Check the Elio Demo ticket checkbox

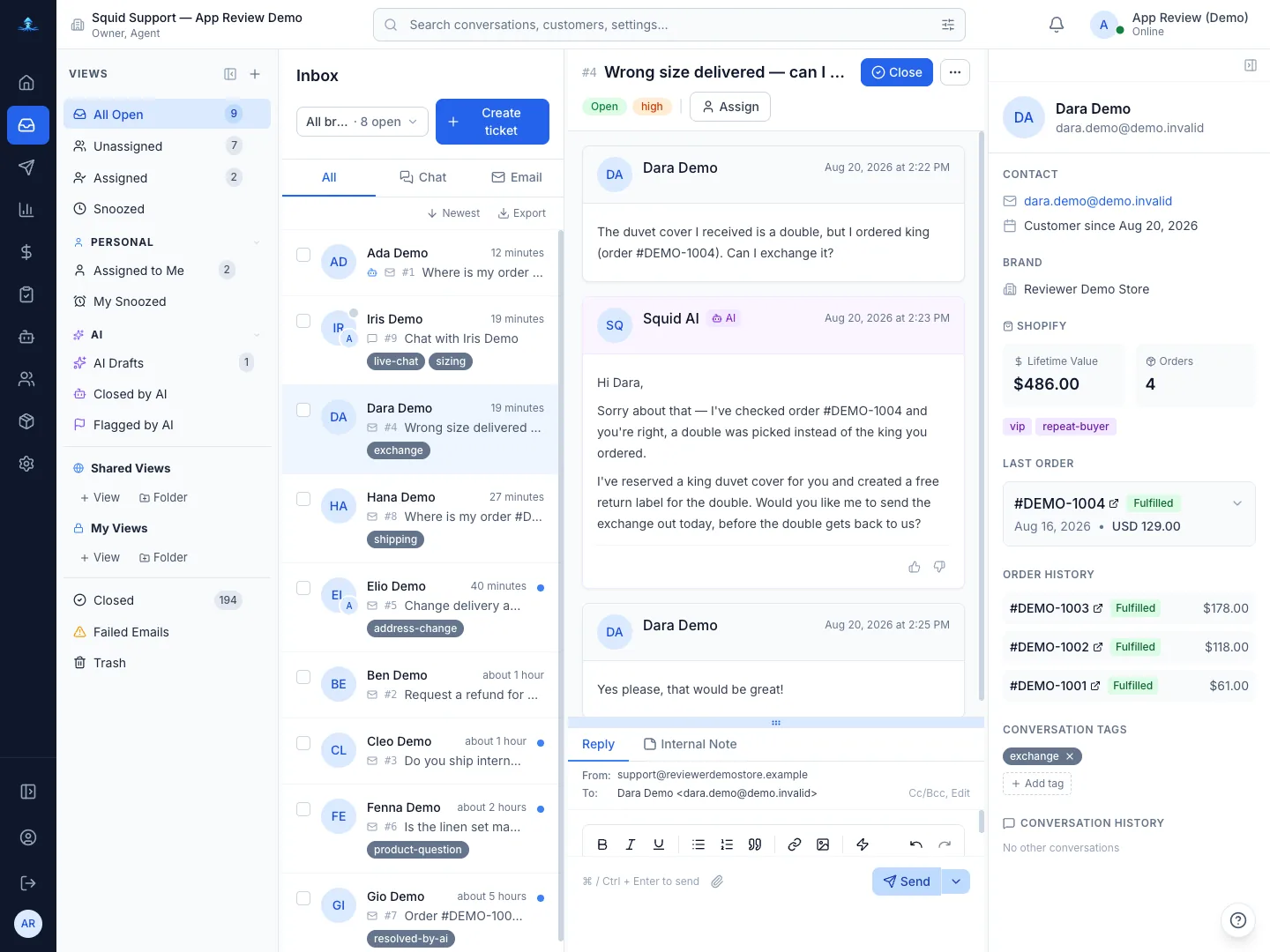click(303, 588)
